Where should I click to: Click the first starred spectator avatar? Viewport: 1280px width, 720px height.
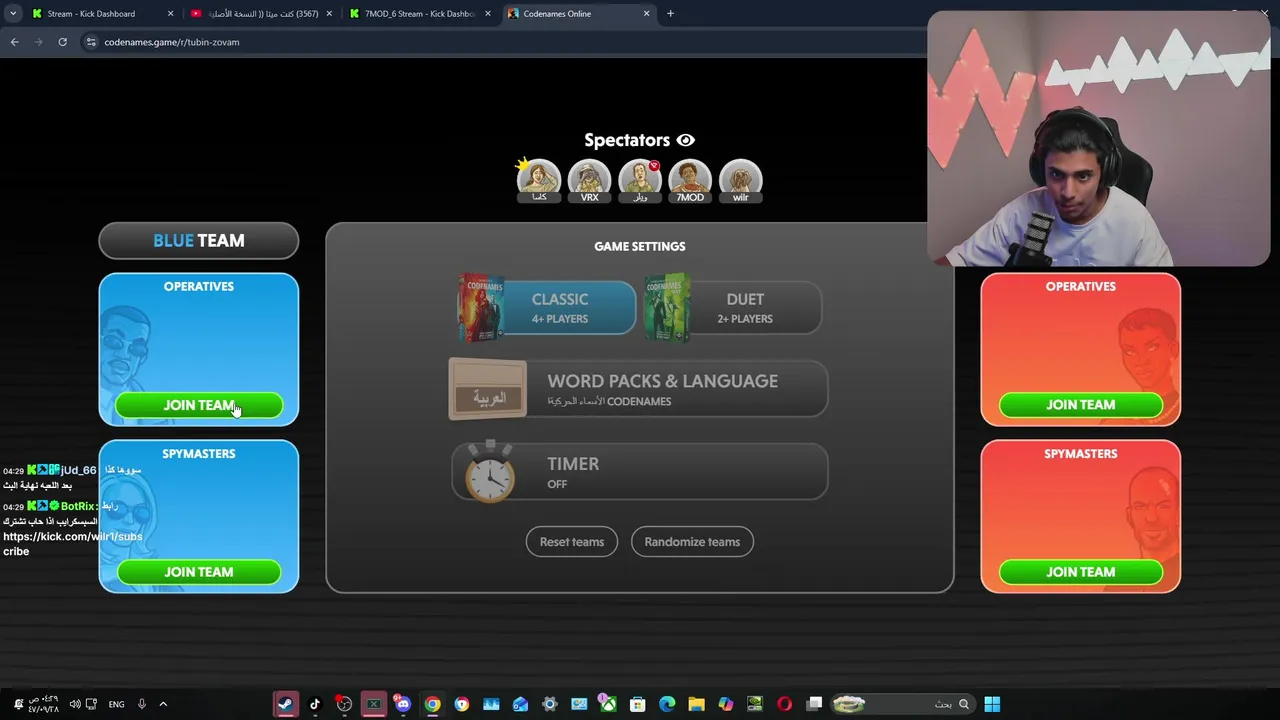pos(538,181)
